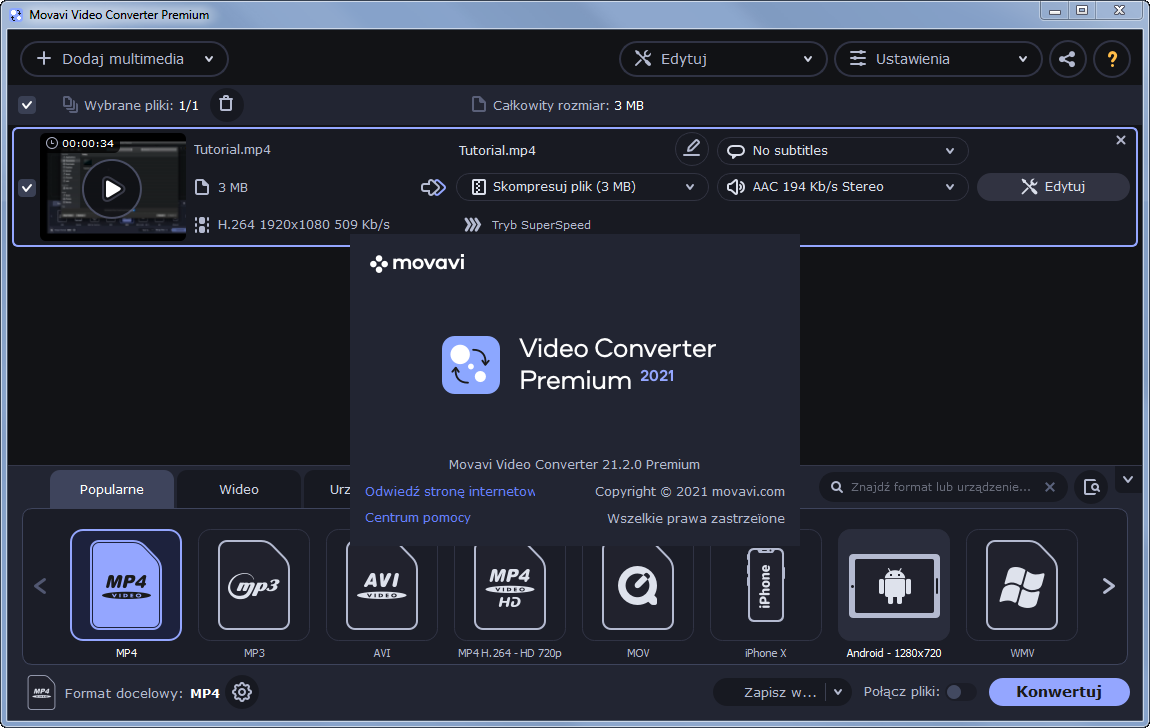Click the output name Tutorial.mp4
The image size is (1150, 728).
coord(497,150)
